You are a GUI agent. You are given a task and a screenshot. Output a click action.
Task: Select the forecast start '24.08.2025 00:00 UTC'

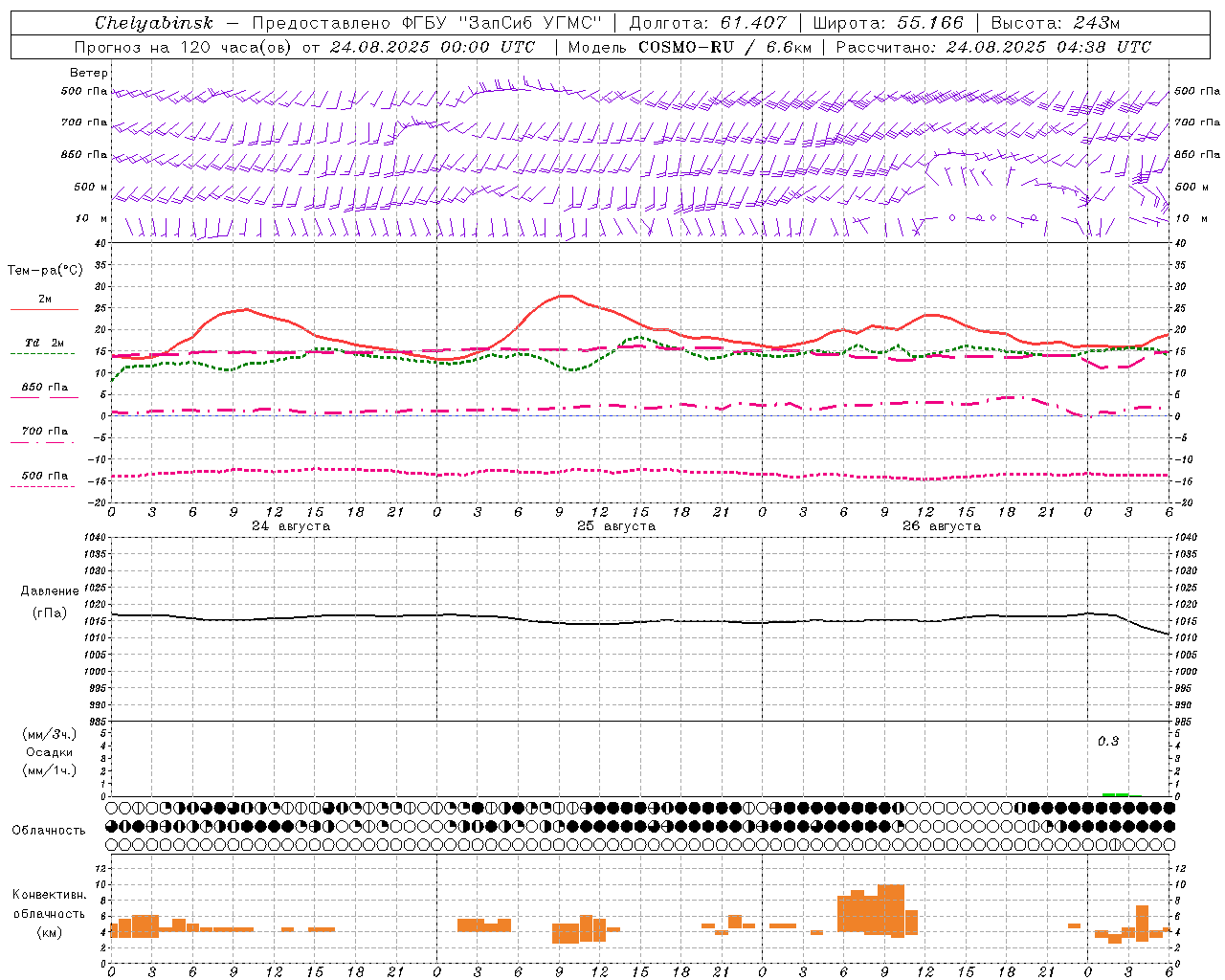(433, 47)
